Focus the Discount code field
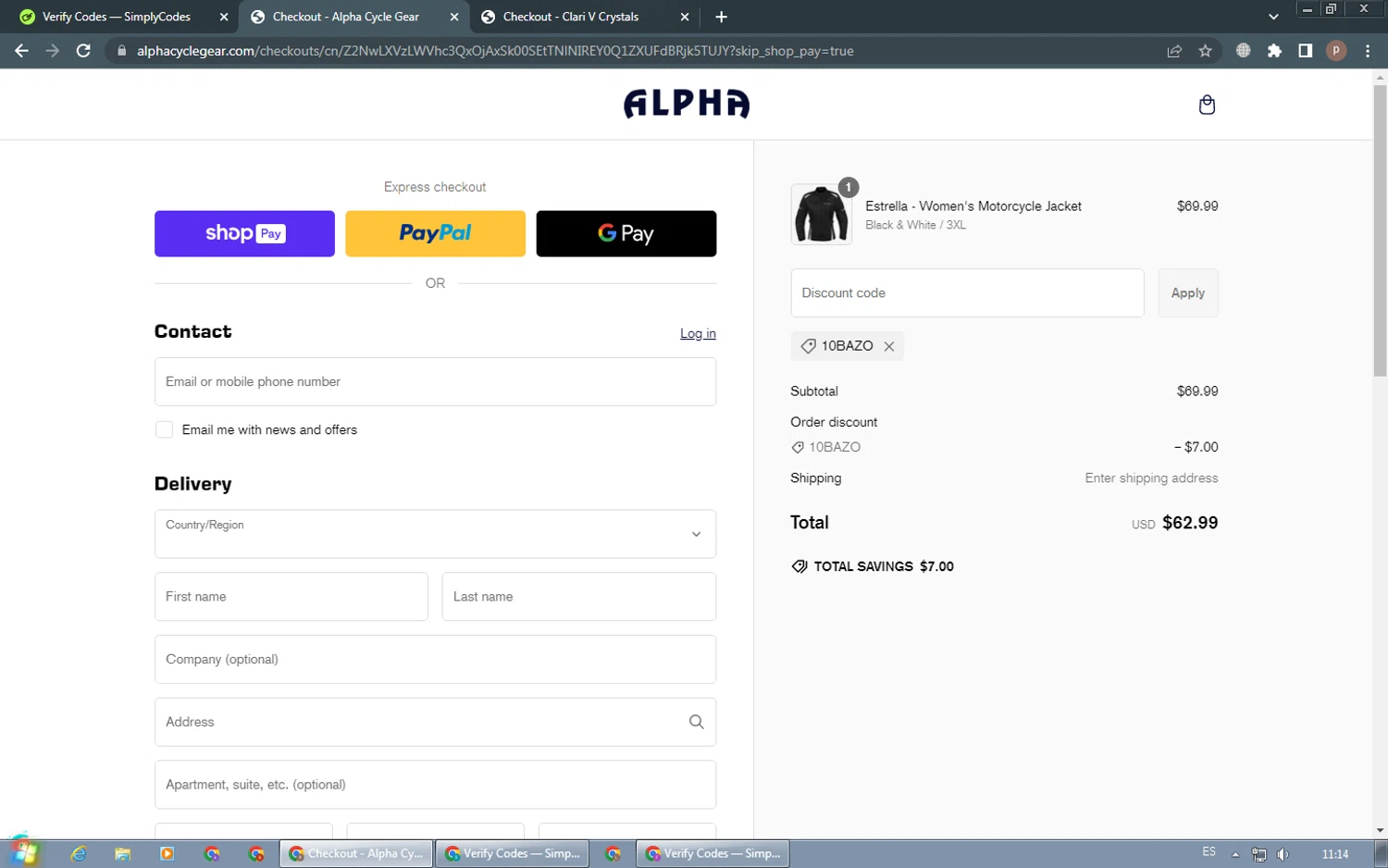Viewport: 1388px width, 868px height. 967,293
